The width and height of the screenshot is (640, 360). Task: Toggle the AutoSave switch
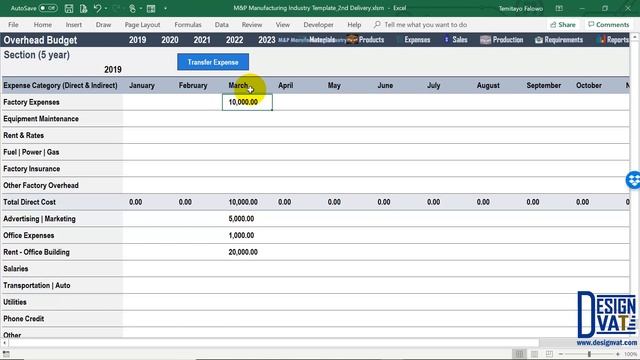[48, 8]
